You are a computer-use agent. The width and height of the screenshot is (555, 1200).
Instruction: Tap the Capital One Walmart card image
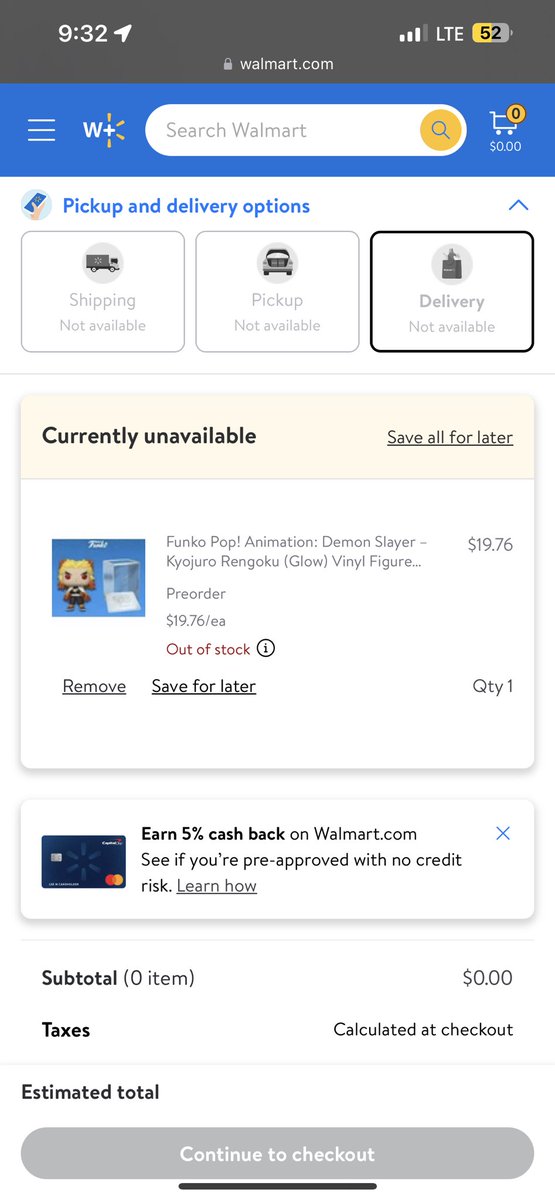pos(84,862)
